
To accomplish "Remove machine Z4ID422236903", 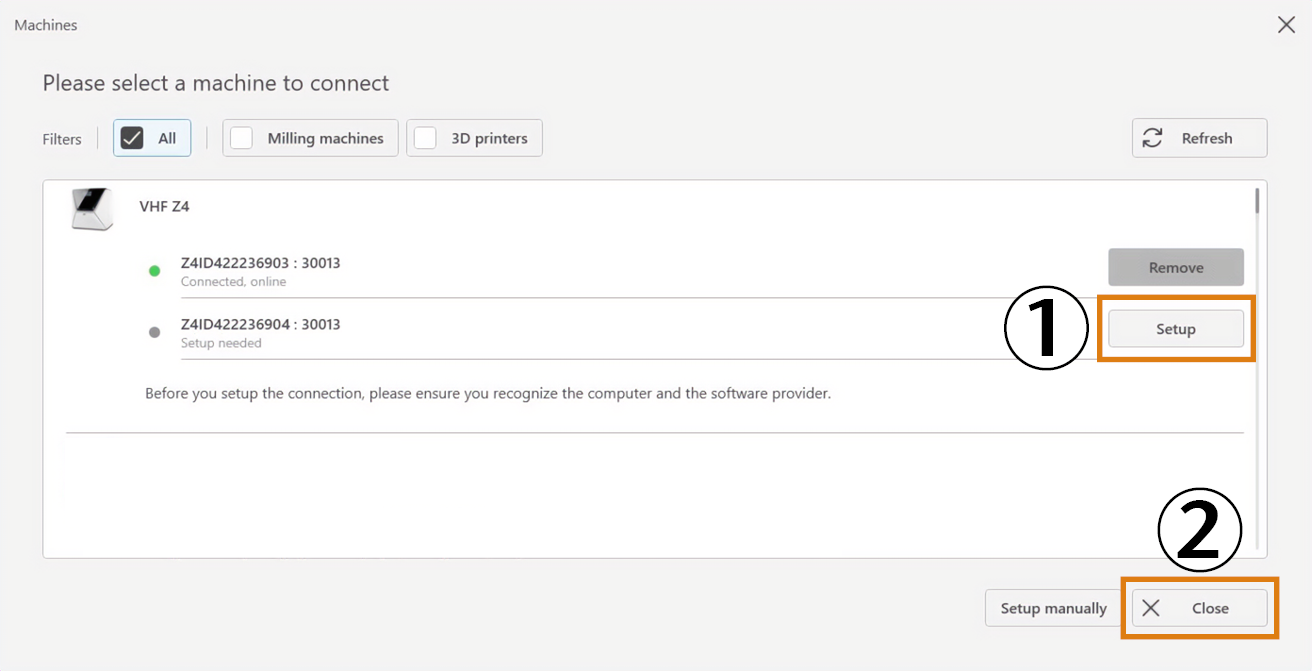I will (1176, 267).
